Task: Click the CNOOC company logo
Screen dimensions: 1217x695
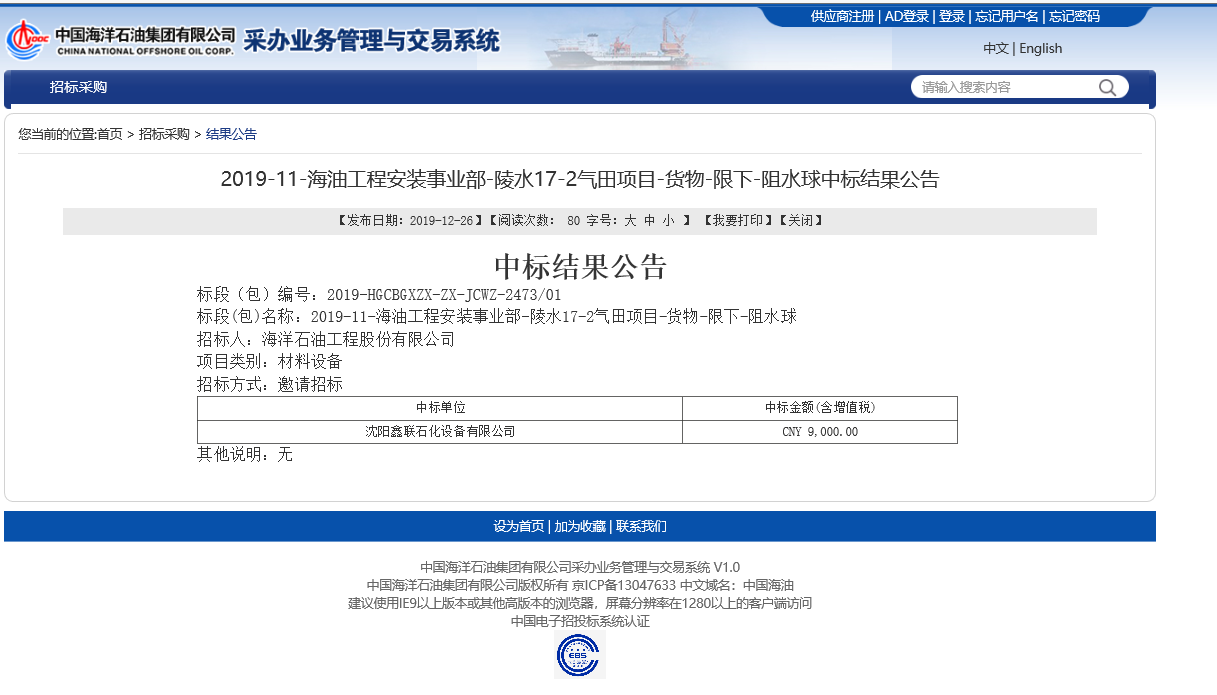Action: tap(121, 40)
